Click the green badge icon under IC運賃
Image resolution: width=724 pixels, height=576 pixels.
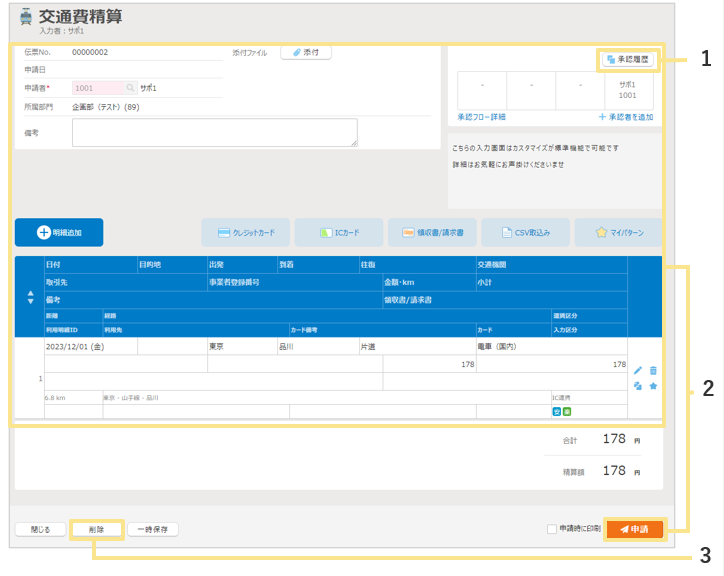567,411
